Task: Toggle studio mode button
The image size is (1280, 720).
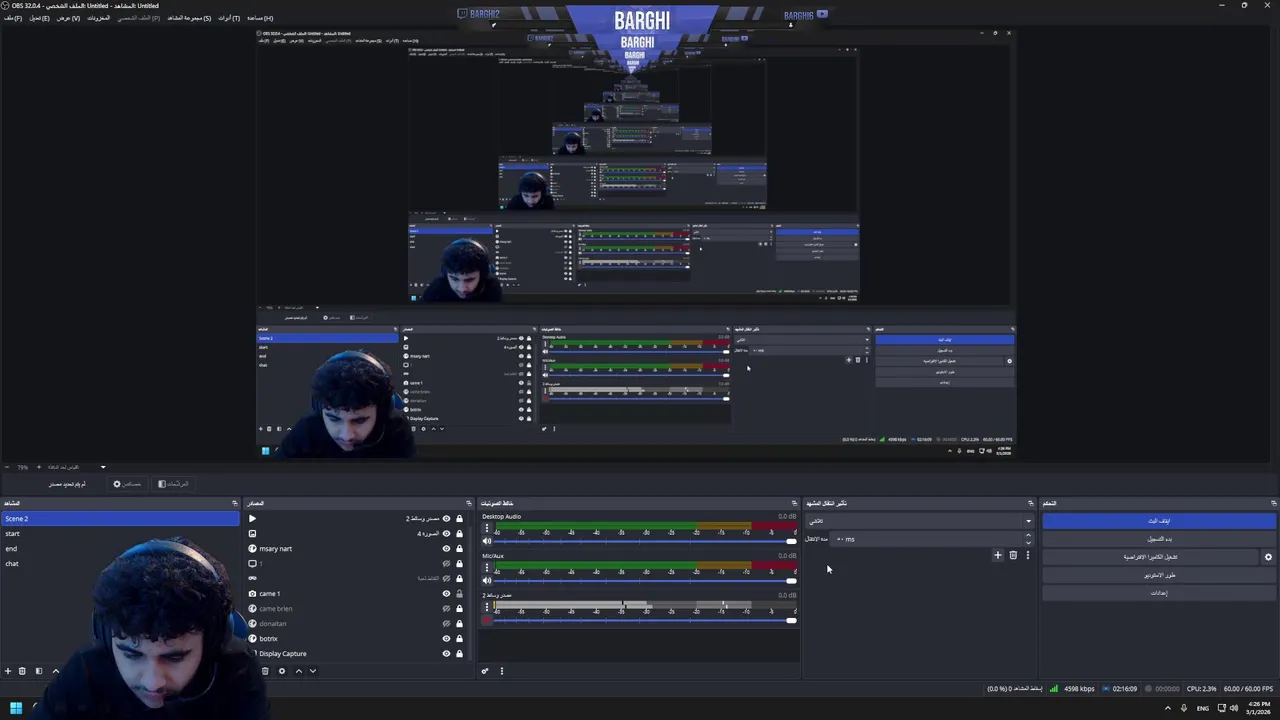Action: tap(1159, 575)
